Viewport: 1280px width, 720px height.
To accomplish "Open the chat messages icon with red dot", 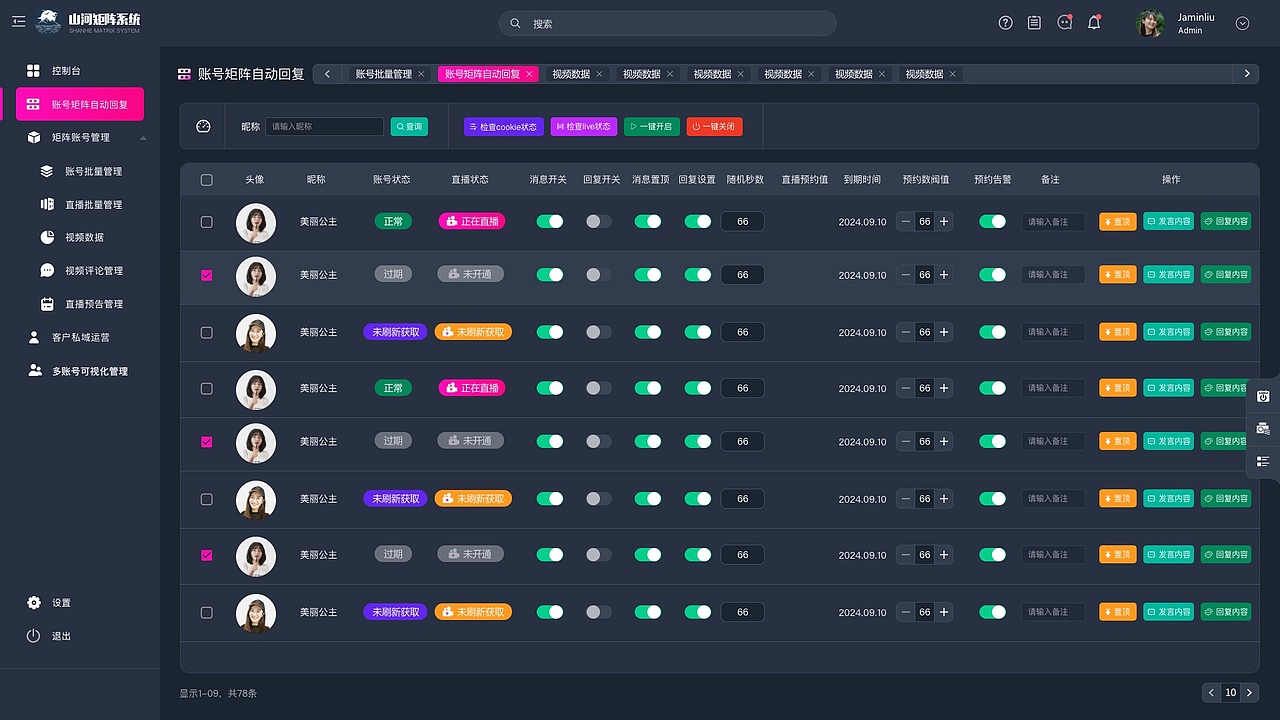I will point(1064,23).
